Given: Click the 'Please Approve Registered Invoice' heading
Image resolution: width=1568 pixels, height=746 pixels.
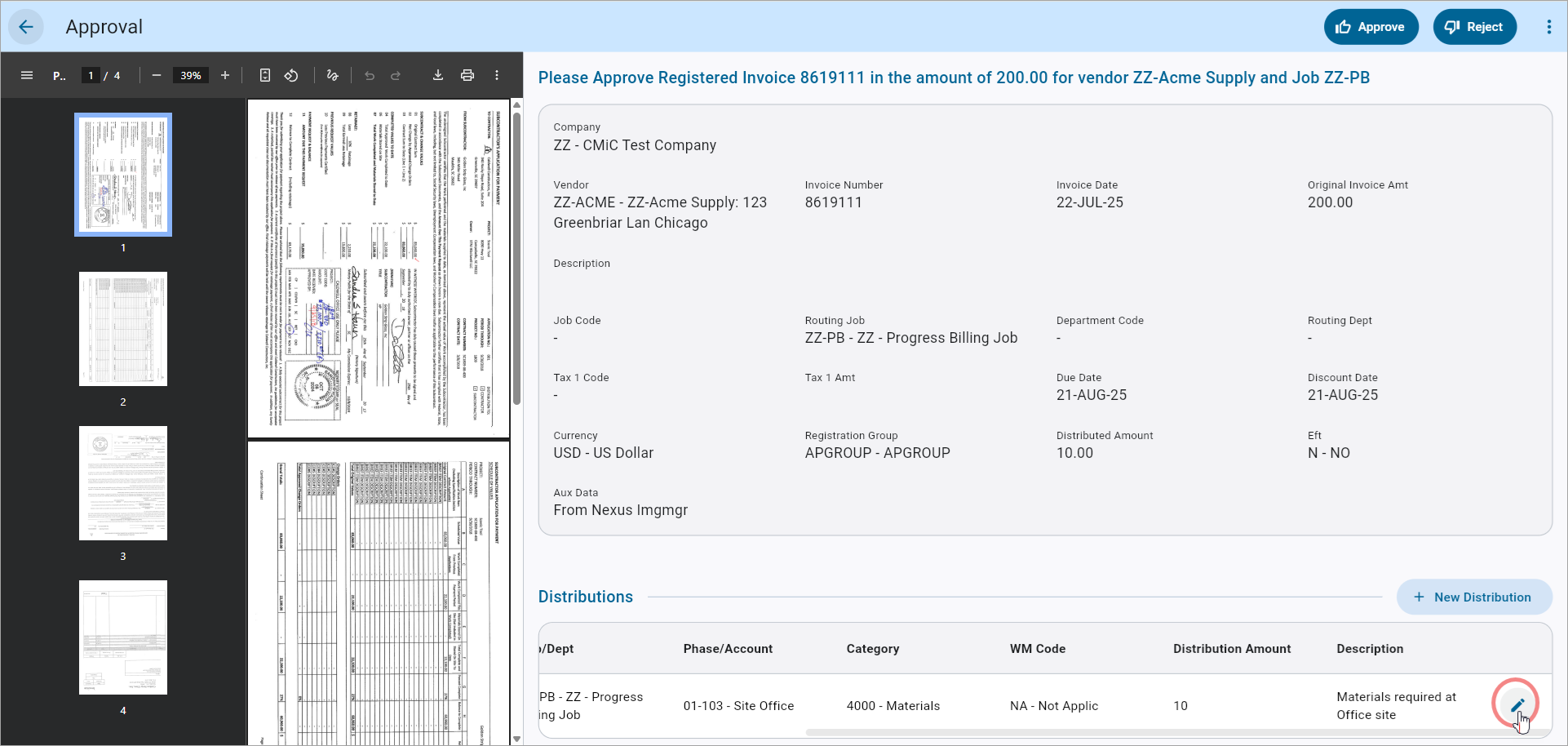Looking at the screenshot, I should (954, 78).
